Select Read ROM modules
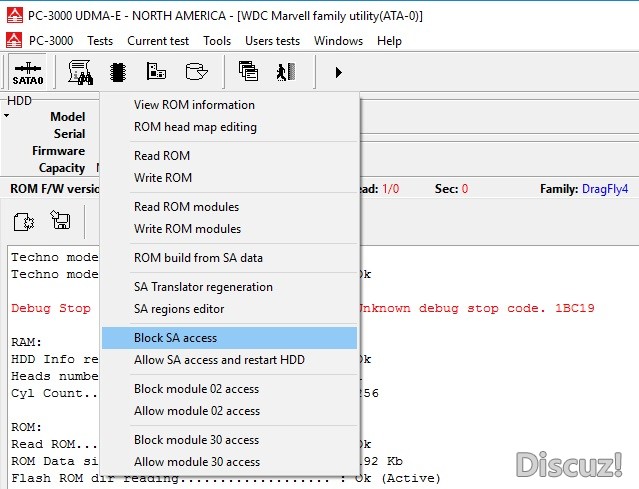 click(186, 207)
